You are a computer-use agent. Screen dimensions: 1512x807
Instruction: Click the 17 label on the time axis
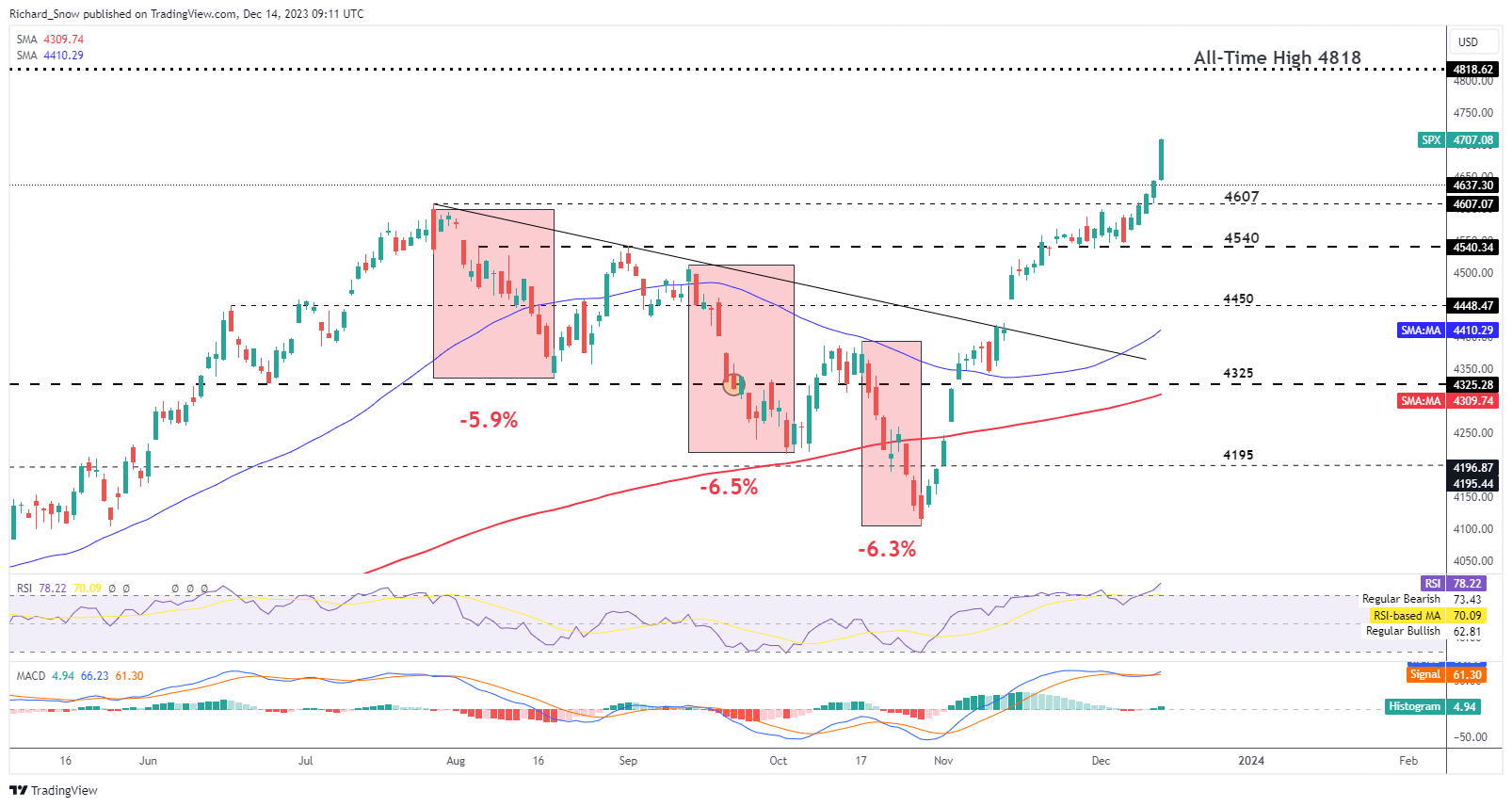[861, 761]
